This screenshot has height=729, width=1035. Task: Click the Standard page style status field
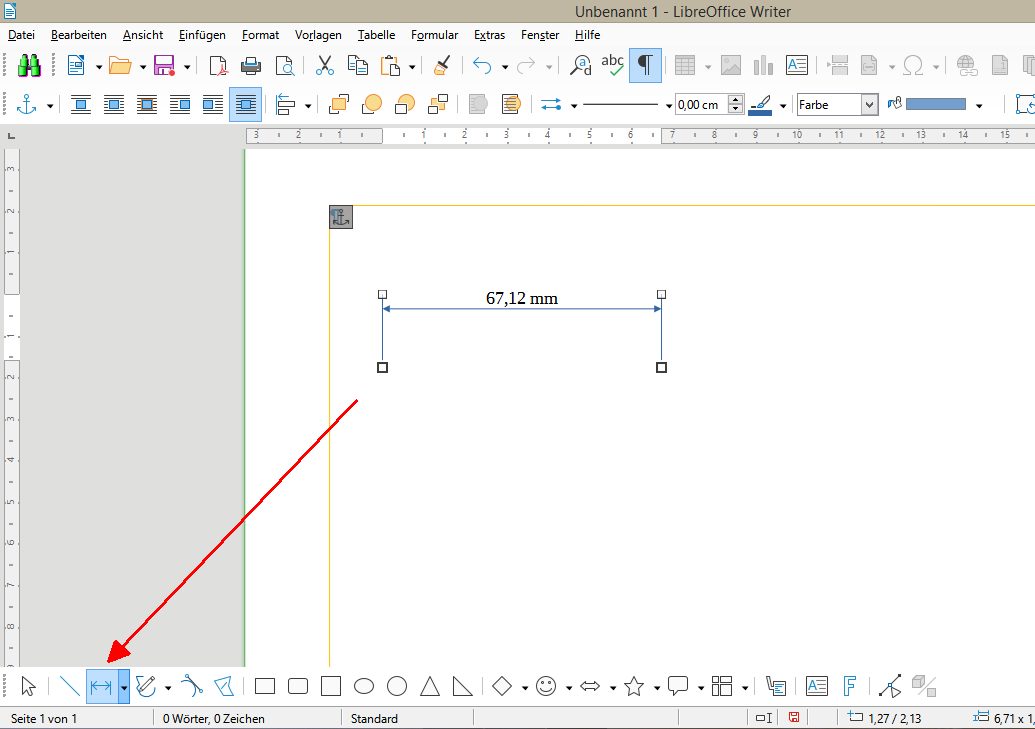pyautogui.click(x=374, y=718)
